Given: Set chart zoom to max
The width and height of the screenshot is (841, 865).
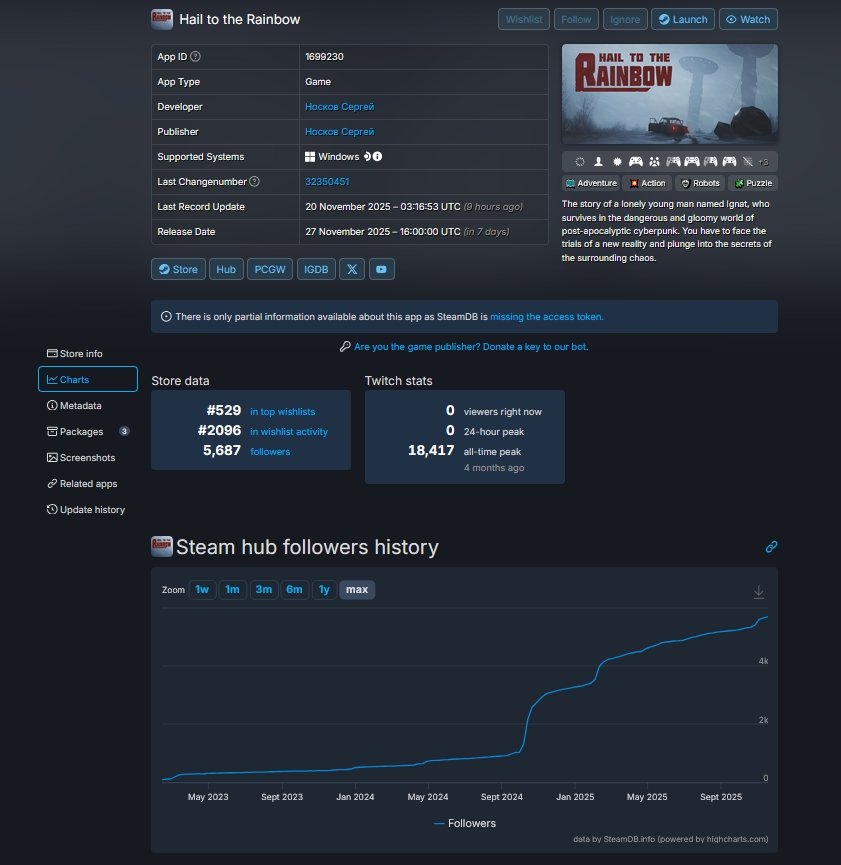Looking at the screenshot, I should pyautogui.click(x=357, y=590).
